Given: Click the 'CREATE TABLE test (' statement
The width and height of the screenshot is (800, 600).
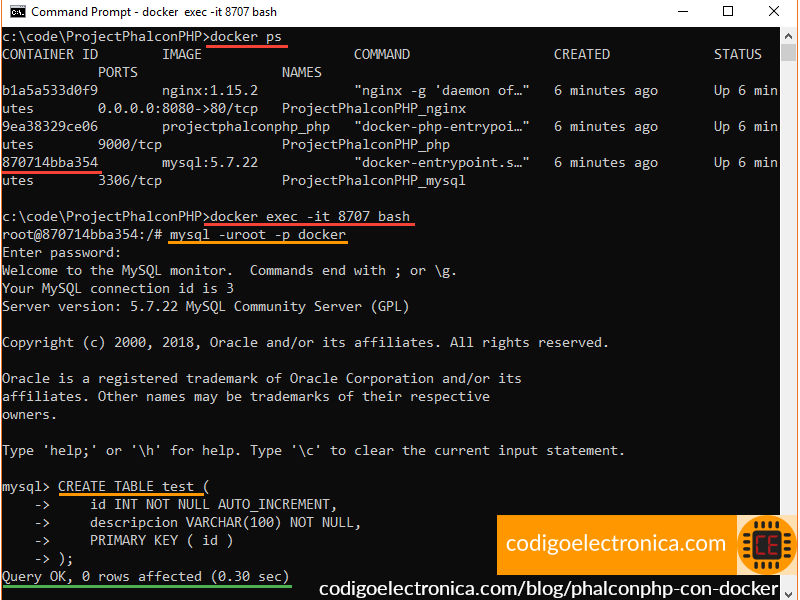Looking at the screenshot, I should tap(134, 487).
